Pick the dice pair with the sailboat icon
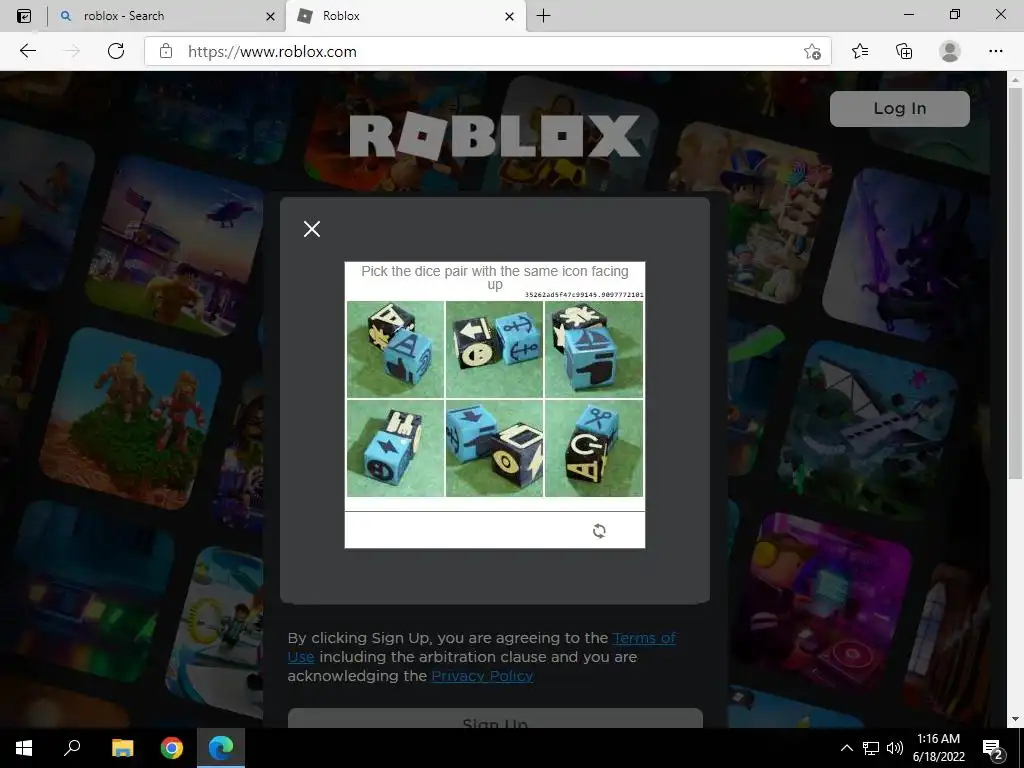The height and width of the screenshot is (768, 1024). (x=594, y=349)
